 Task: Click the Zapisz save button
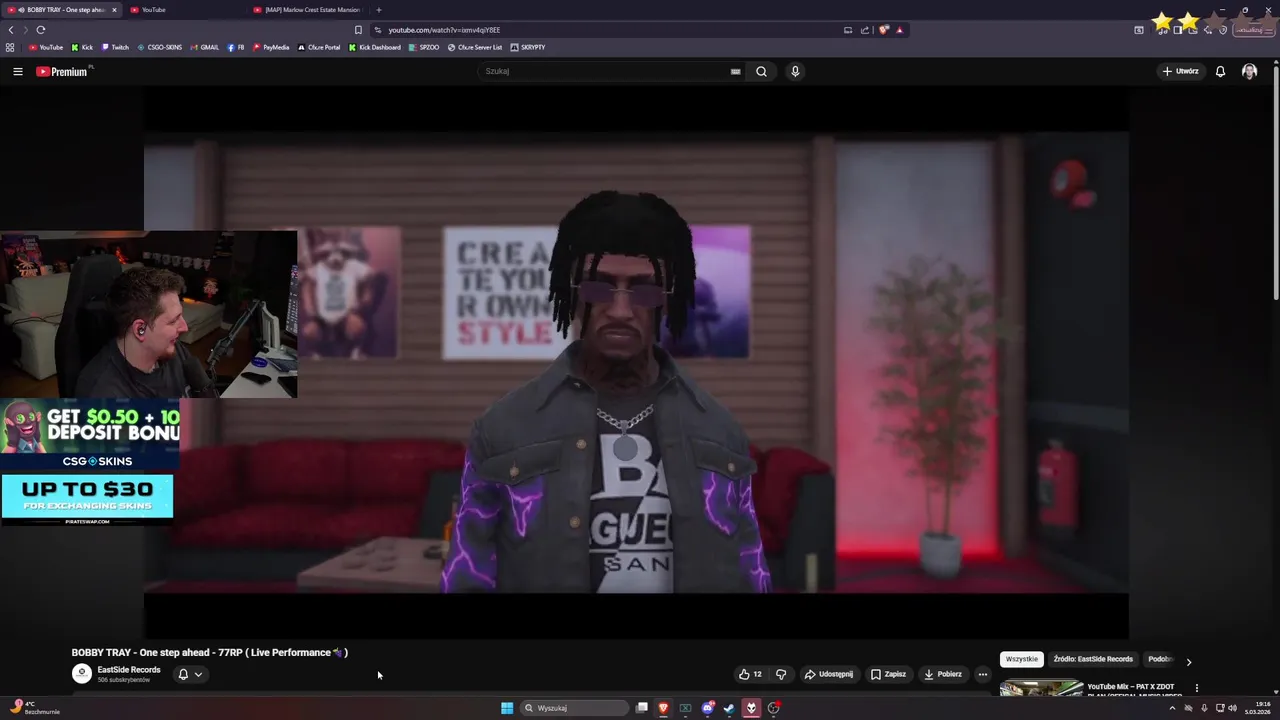pos(888,674)
